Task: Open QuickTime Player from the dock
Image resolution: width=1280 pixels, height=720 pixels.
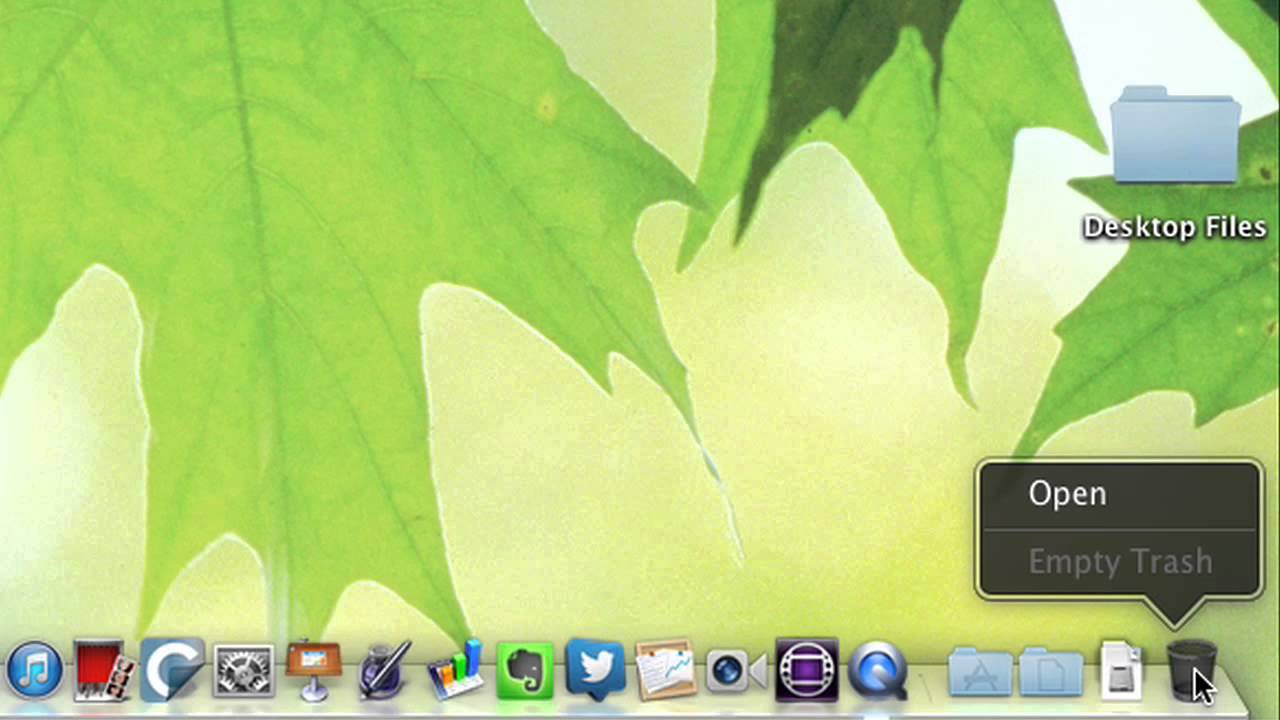Action: [x=878, y=671]
